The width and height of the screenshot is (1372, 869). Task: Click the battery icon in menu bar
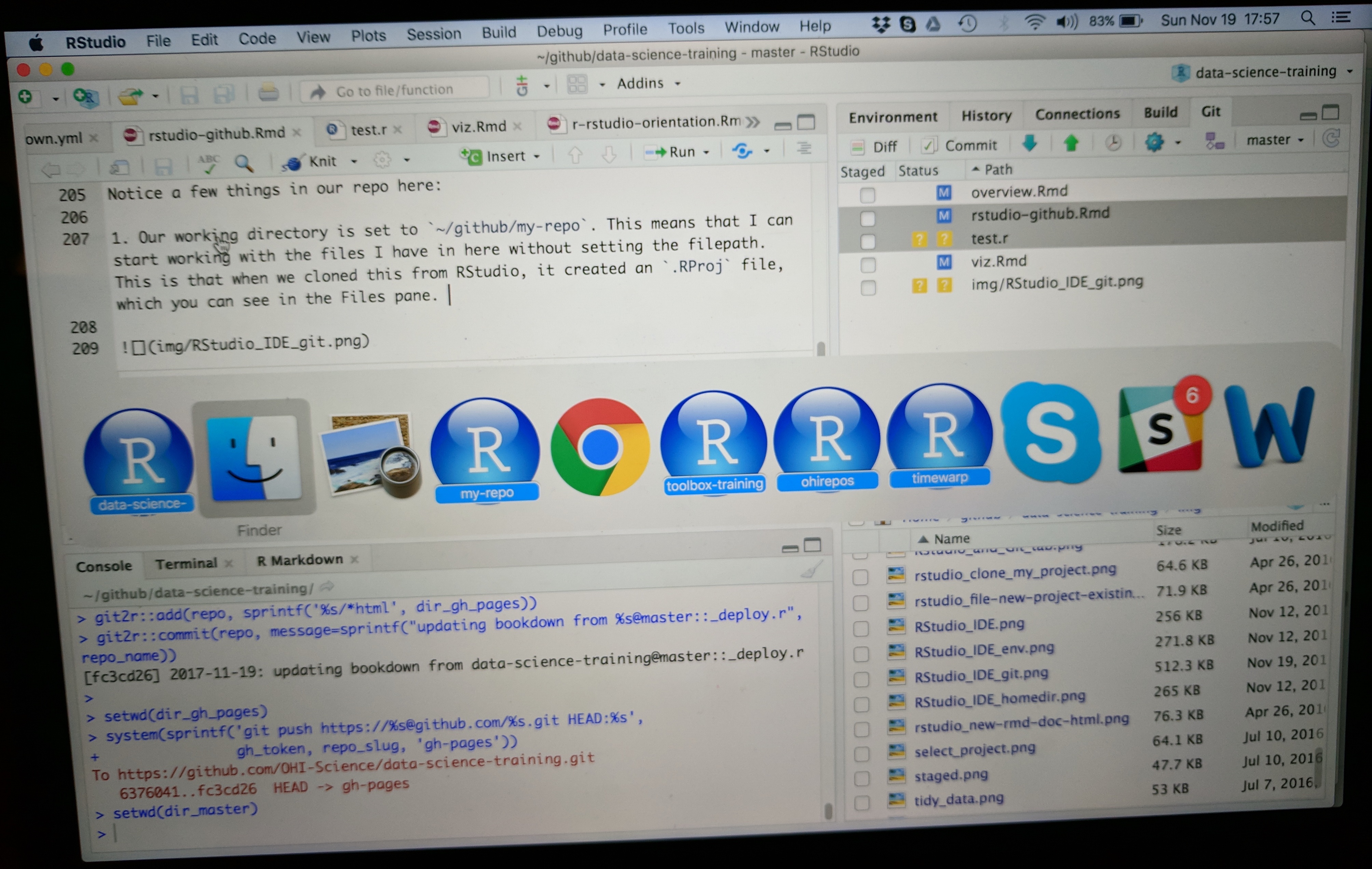pos(1130,21)
